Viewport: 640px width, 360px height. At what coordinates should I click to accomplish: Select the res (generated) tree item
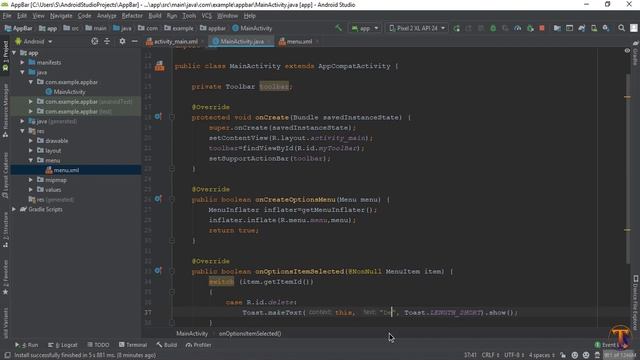coord(51,200)
